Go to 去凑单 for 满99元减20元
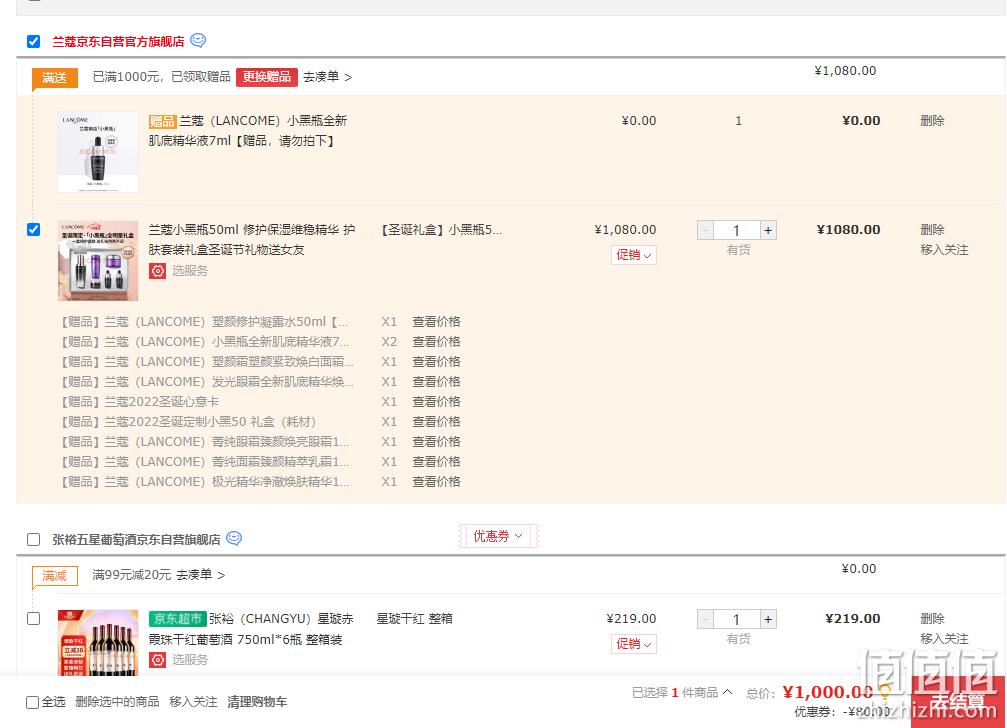This screenshot has width=1007, height=728. click(x=200, y=575)
